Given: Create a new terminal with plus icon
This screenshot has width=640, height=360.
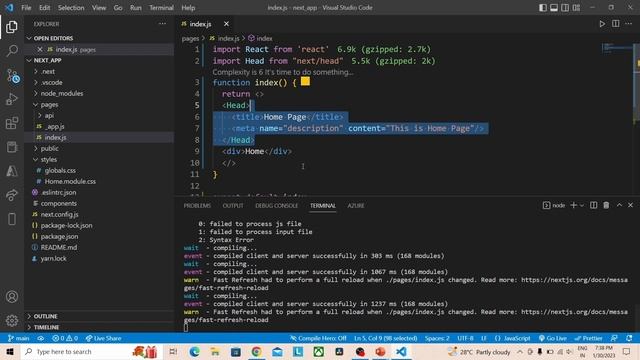Looking at the screenshot, I should click(x=573, y=205).
